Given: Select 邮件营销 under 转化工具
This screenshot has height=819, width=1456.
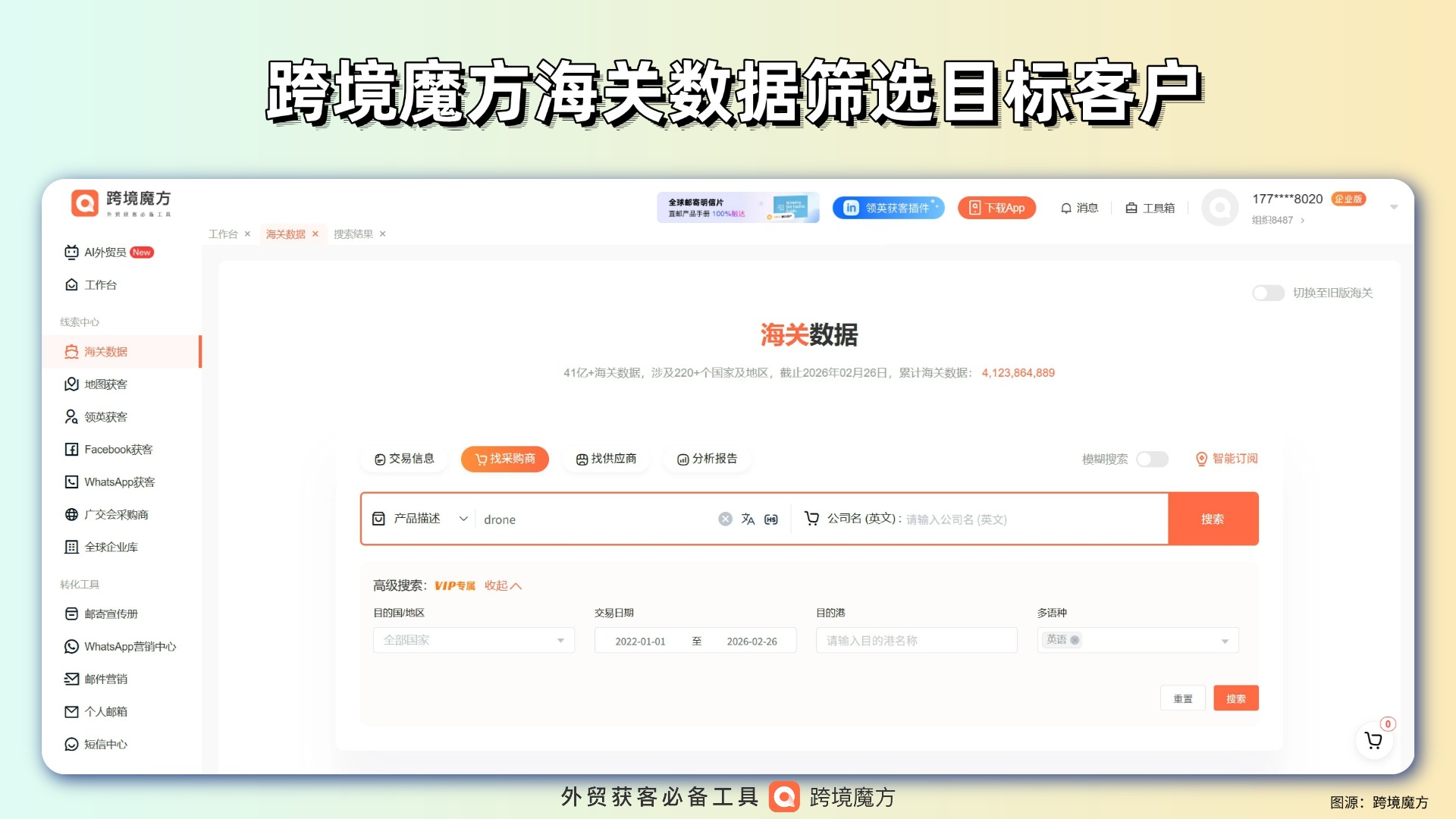Looking at the screenshot, I should click(x=105, y=679).
